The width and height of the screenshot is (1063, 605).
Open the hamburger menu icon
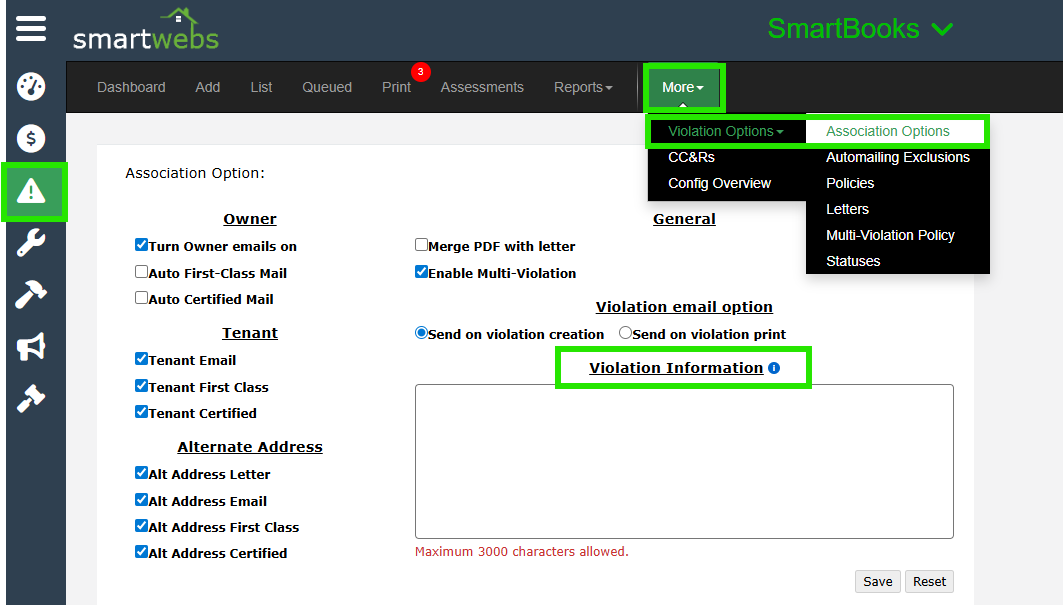[31, 28]
